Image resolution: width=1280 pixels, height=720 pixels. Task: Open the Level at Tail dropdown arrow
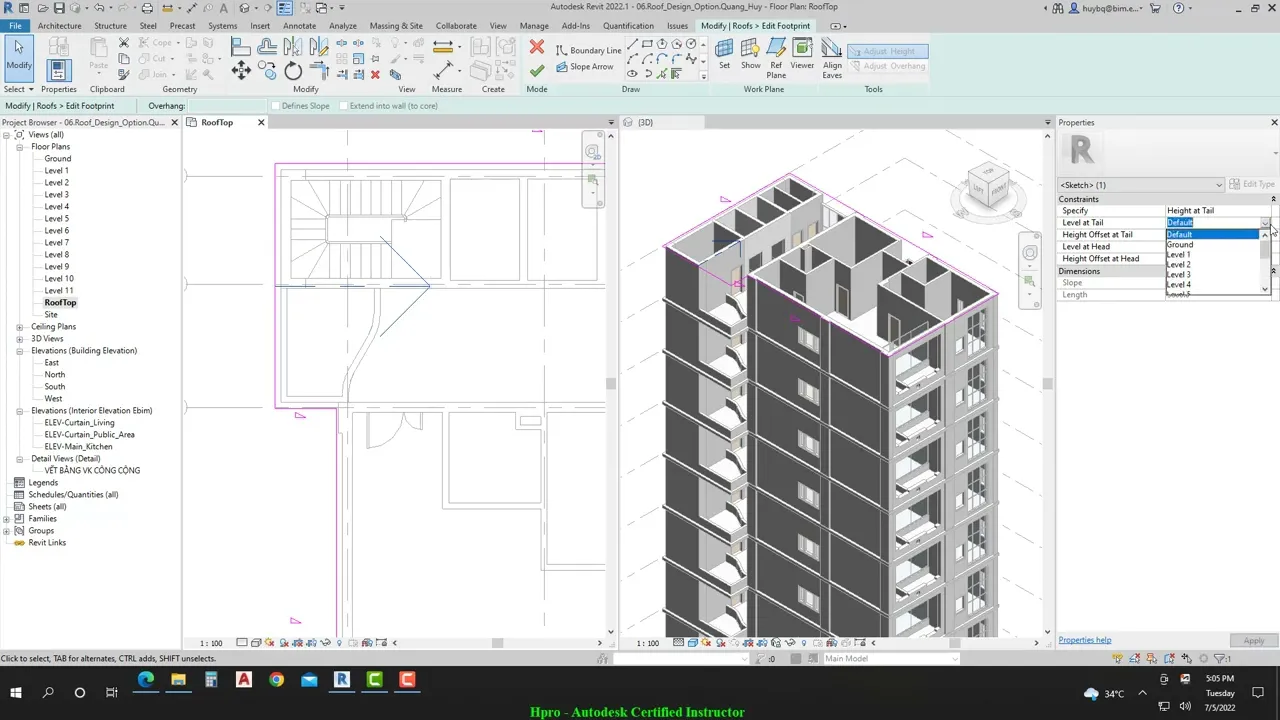pos(1265,223)
